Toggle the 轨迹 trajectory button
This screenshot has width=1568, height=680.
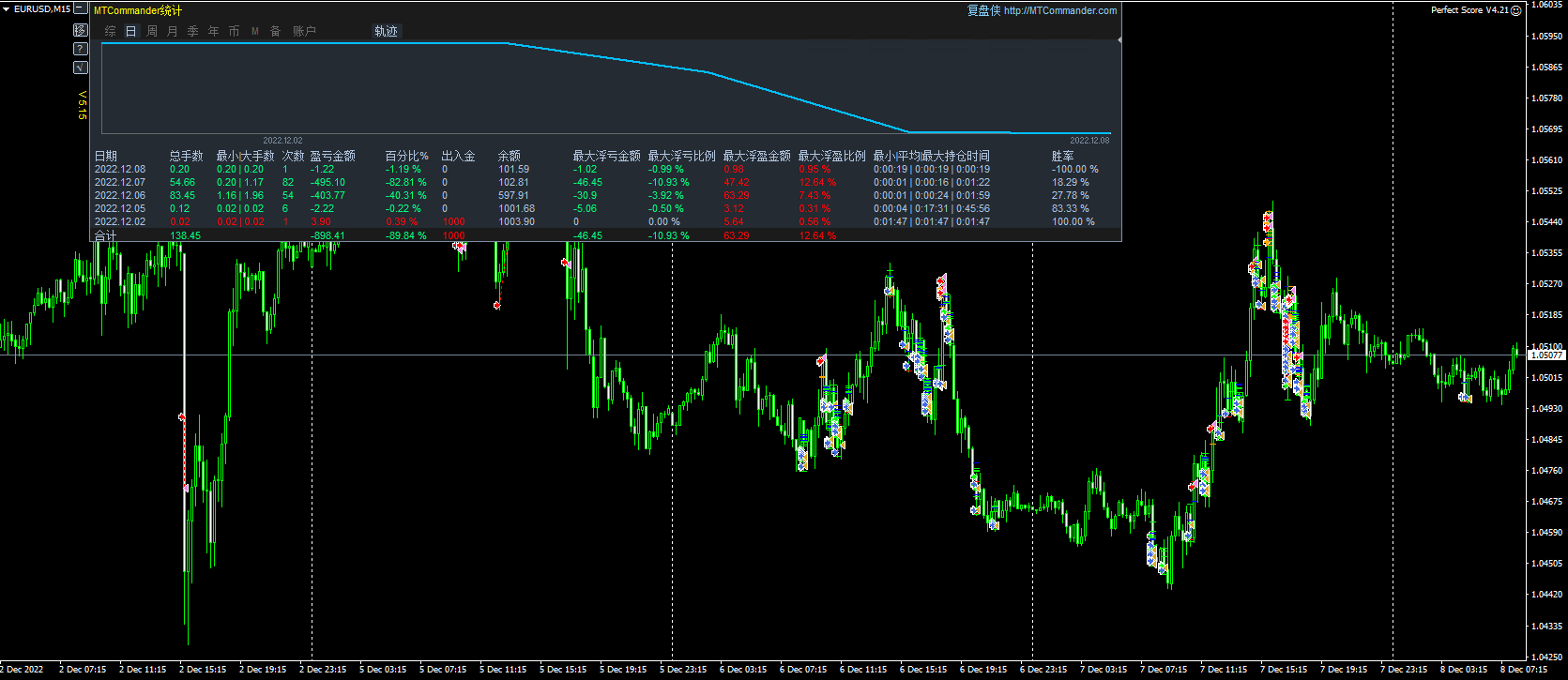[x=386, y=31]
